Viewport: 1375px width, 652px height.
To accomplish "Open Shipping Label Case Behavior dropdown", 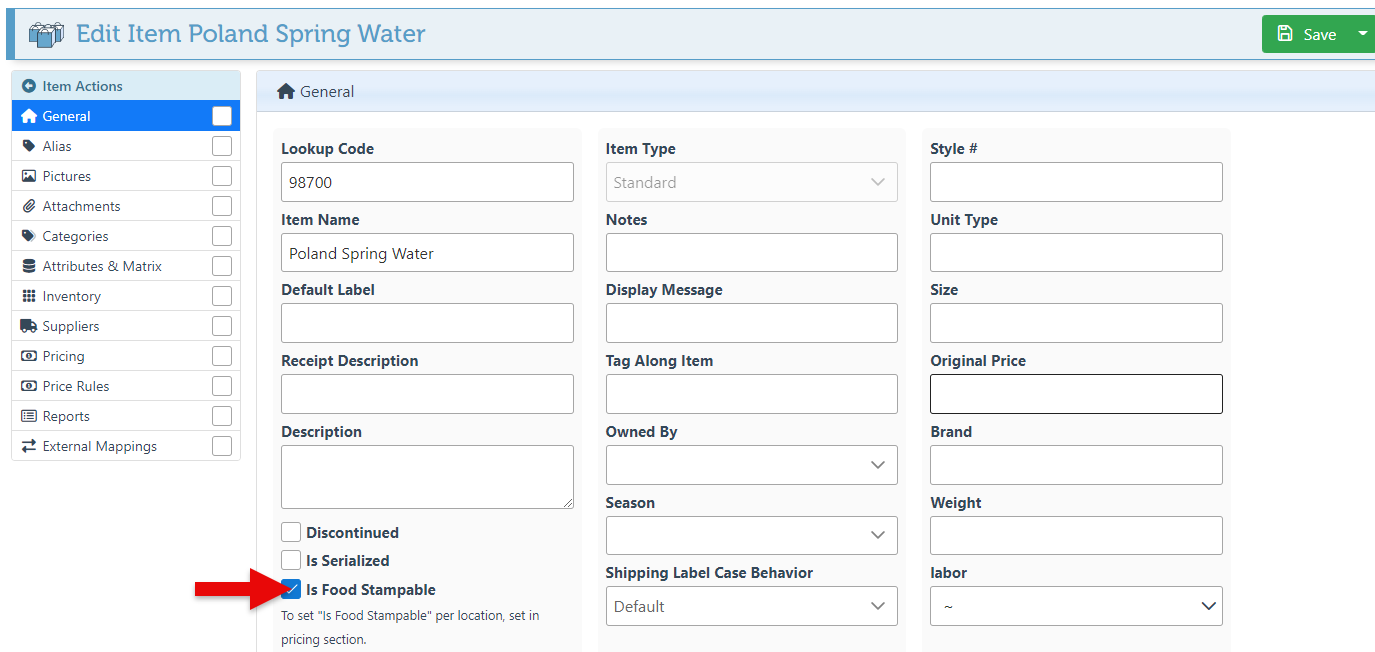I will tap(751, 606).
